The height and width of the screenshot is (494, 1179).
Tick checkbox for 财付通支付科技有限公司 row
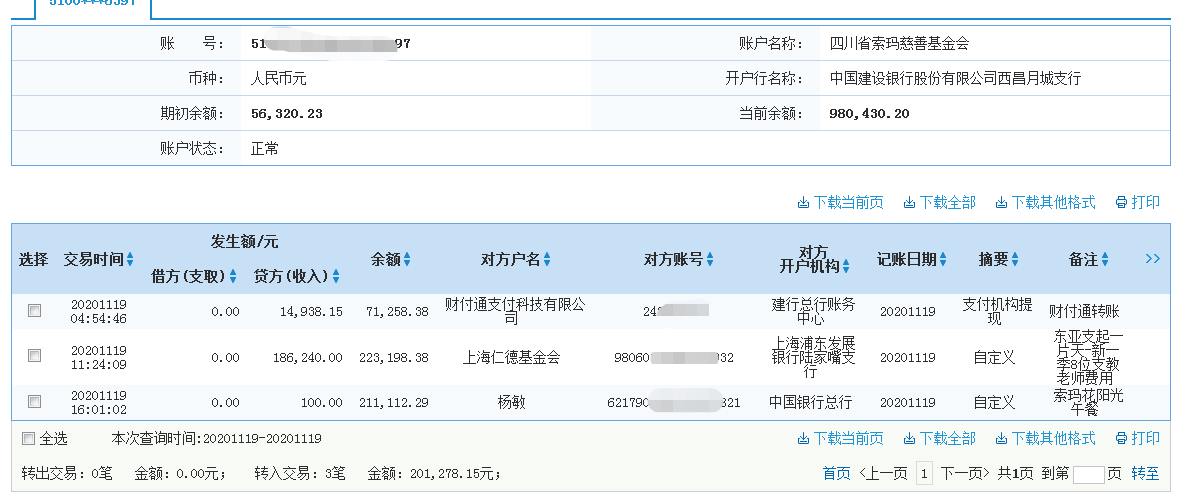click(35, 311)
